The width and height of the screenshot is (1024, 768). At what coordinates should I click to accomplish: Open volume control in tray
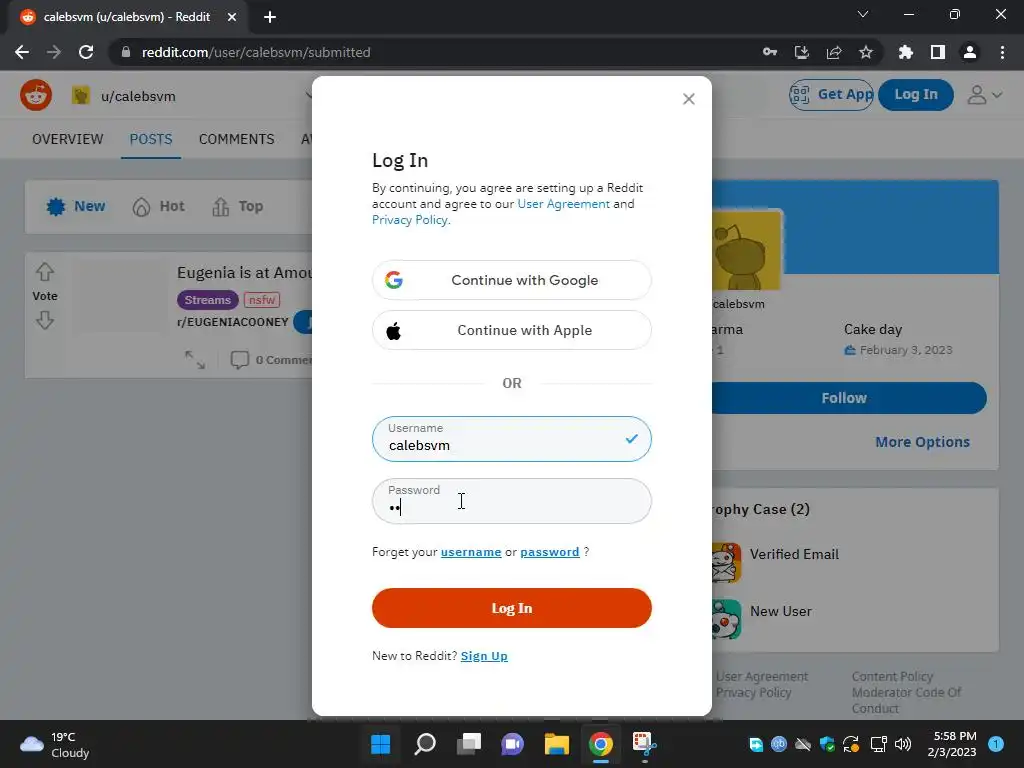[x=903, y=744]
